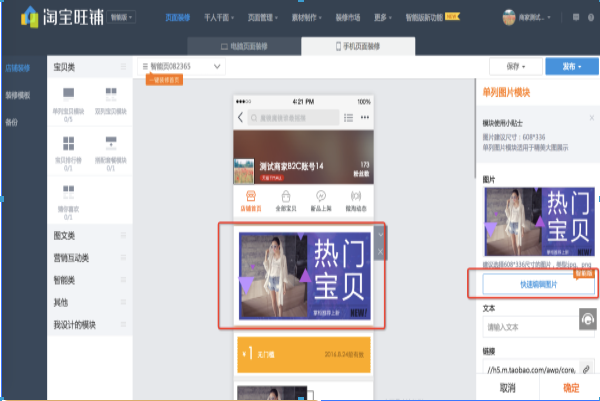Click the message icon in the header
Image resolution: width=600 pixels, height=401 pixels.
576,17
